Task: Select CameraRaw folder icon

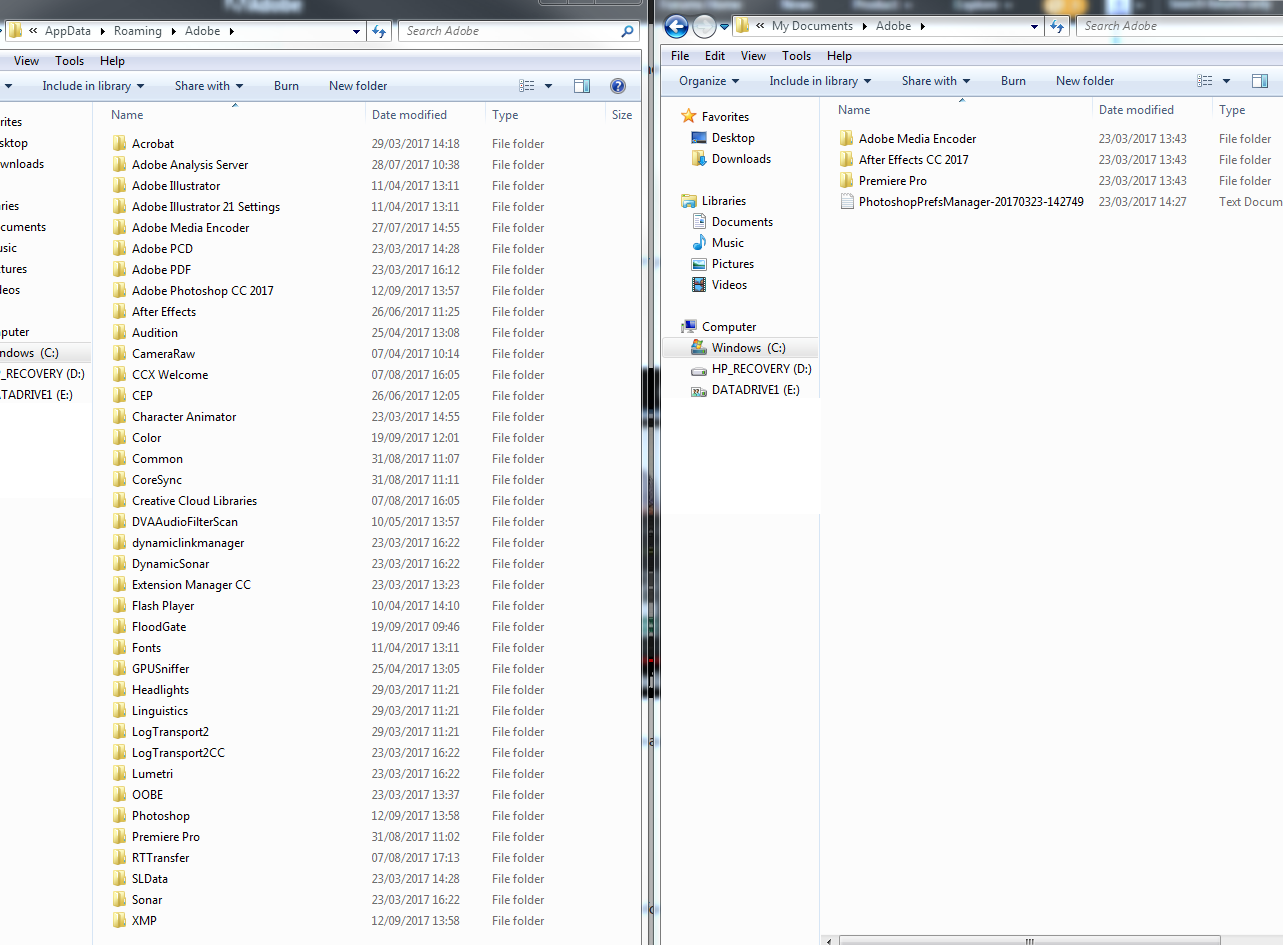Action: 120,354
